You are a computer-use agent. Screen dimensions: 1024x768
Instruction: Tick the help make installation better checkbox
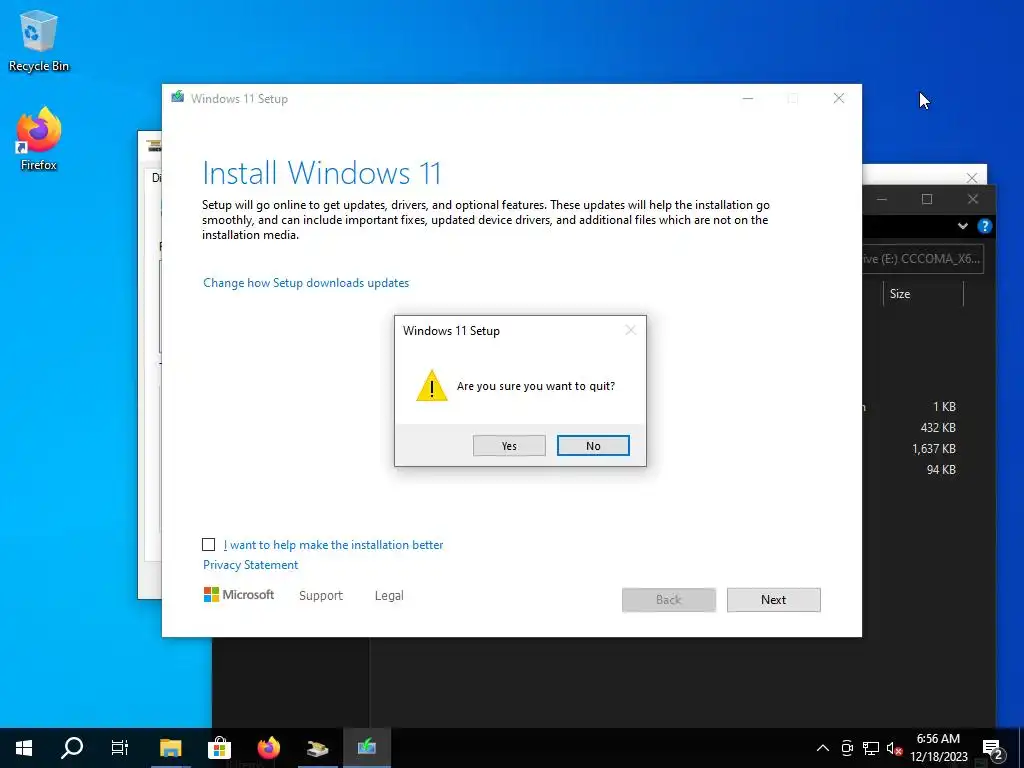pyautogui.click(x=208, y=545)
